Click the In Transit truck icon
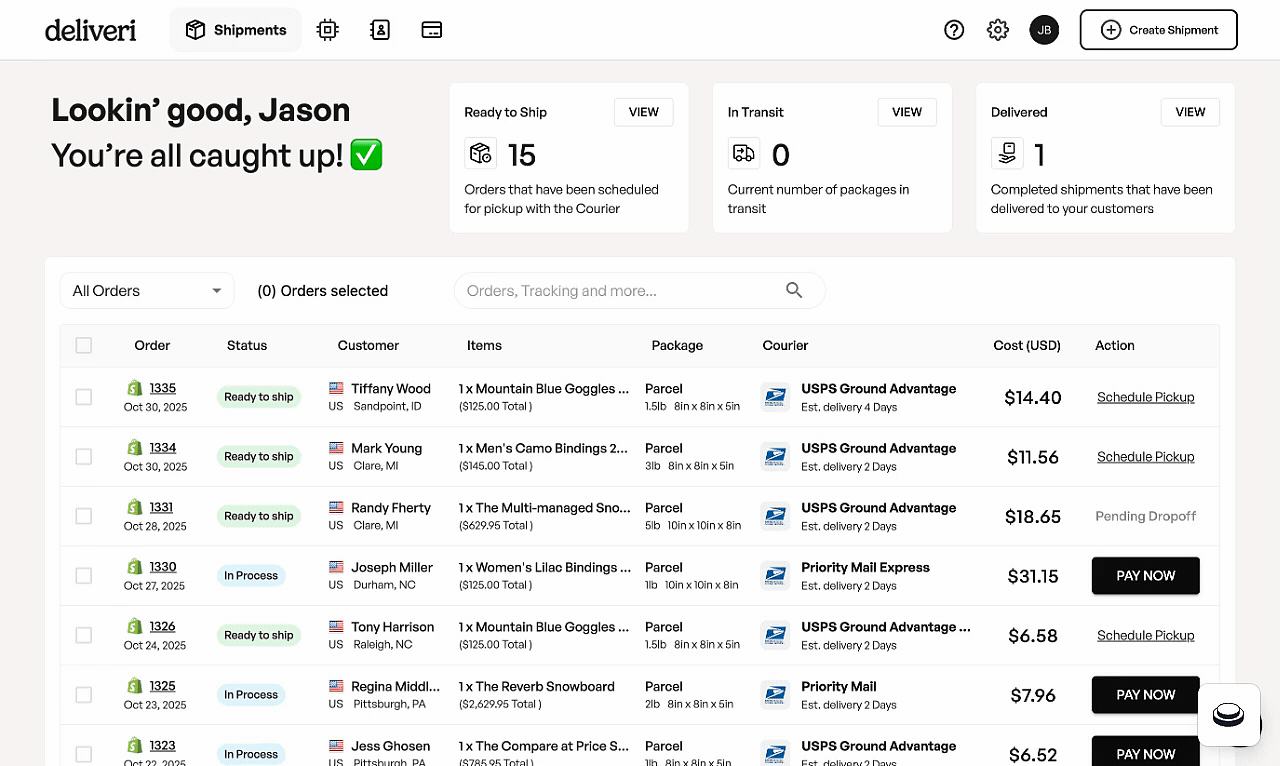Screen dimensions: 1280x766 coord(744,153)
